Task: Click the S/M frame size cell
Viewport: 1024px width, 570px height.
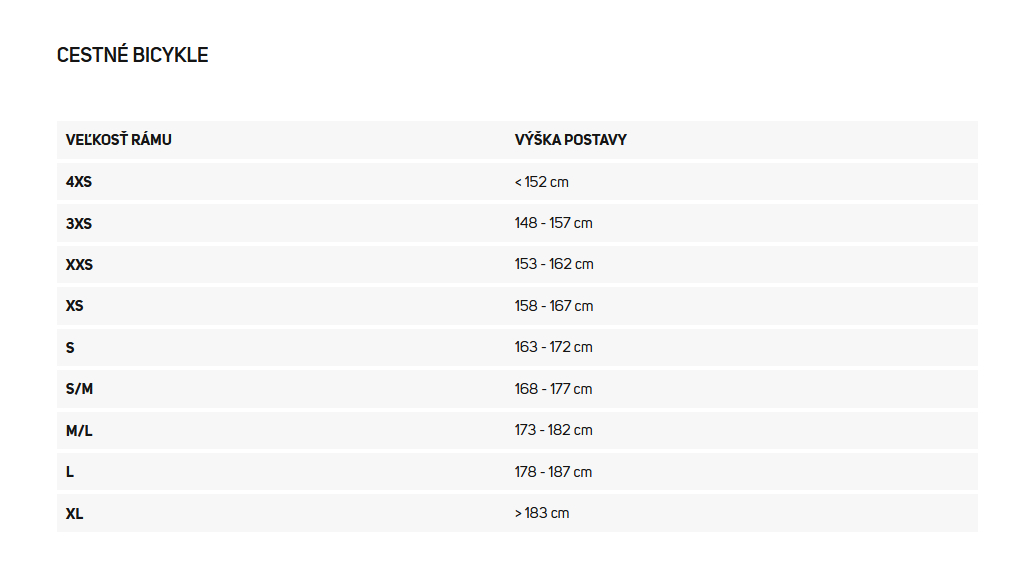Action: (x=80, y=389)
